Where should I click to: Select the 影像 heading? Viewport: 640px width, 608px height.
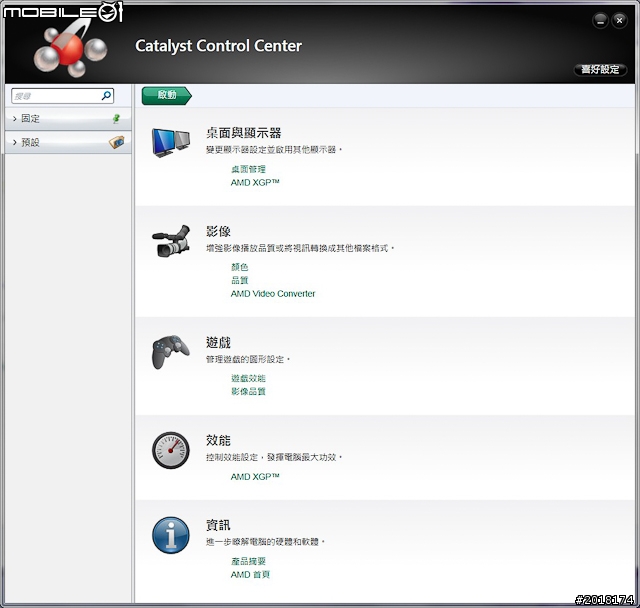[218, 231]
